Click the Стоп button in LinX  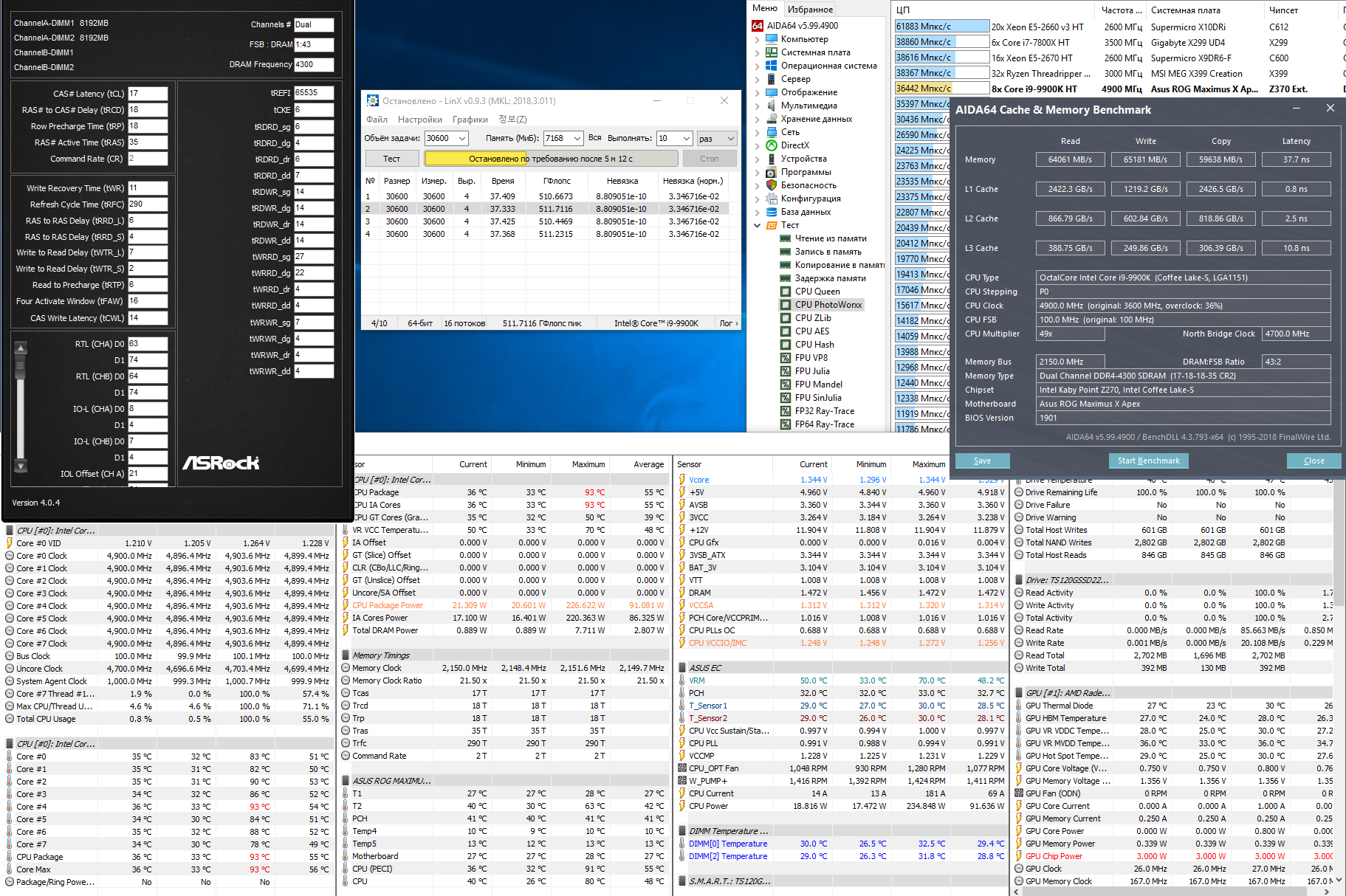click(710, 159)
